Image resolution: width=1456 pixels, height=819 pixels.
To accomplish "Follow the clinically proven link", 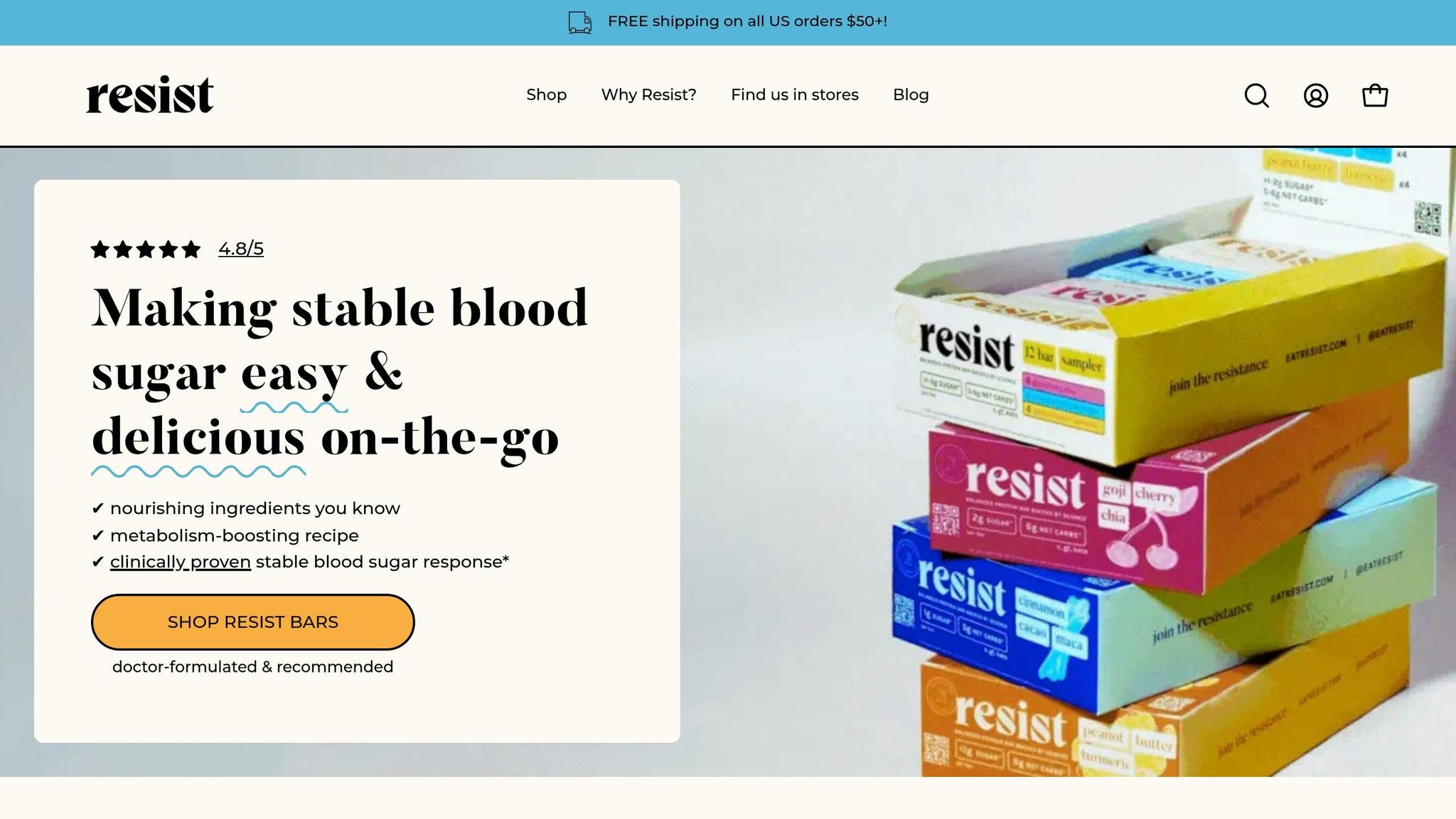I will coord(181,562).
